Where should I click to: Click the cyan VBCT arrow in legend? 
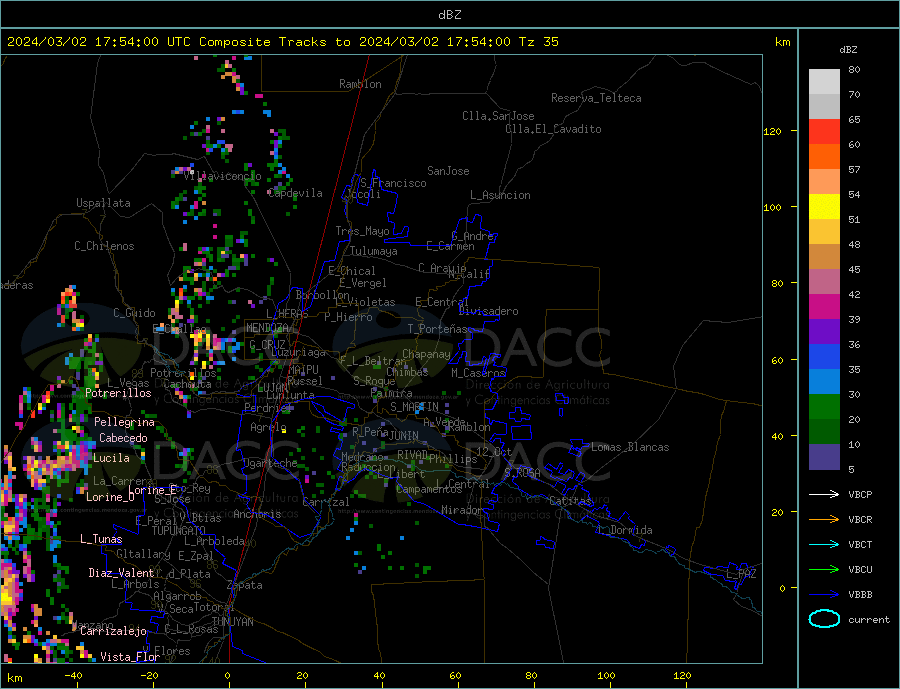824,544
